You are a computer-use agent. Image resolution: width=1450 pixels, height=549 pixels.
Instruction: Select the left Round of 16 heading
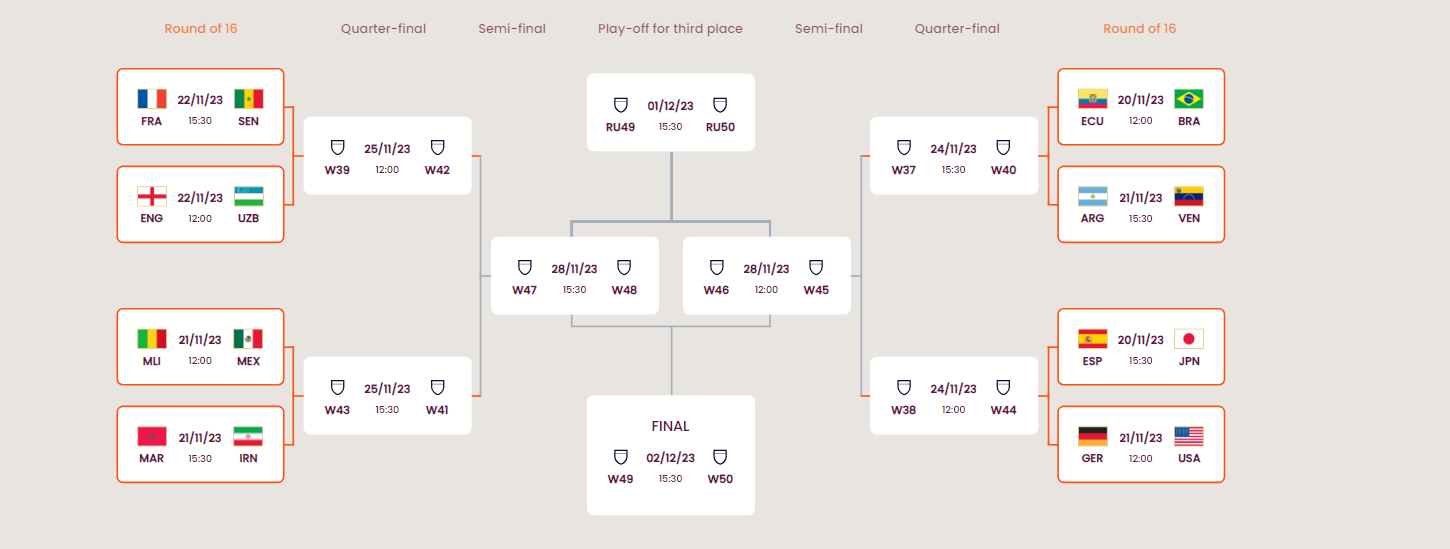(x=201, y=29)
